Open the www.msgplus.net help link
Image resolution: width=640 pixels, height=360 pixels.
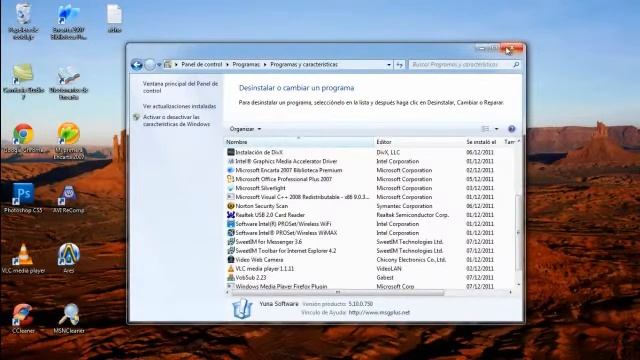379,313
